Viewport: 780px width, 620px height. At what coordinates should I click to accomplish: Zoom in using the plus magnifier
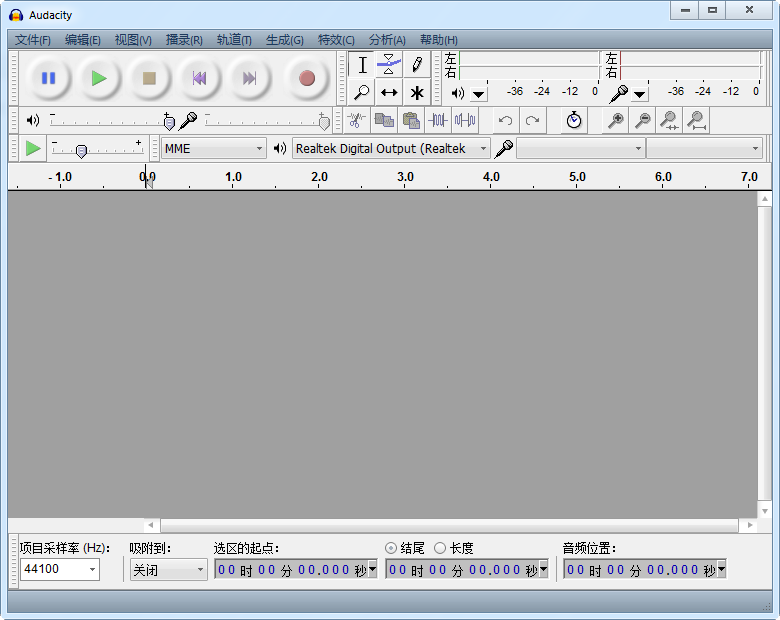pyautogui.click(x=616, y=120)
